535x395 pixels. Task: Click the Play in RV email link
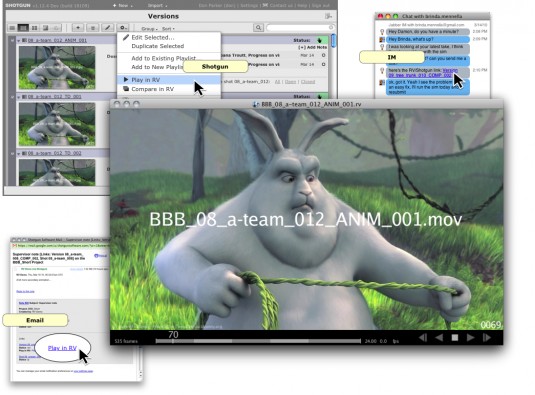pyautogui.click(x=62, y=348)
